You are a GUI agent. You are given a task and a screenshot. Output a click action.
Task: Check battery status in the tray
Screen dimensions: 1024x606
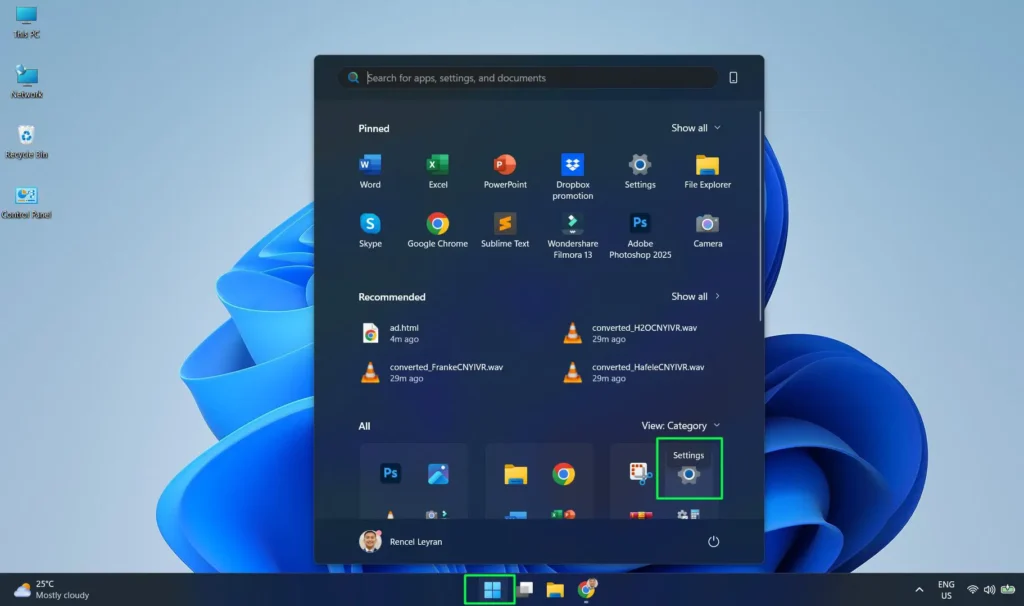tap(1006, 589)
